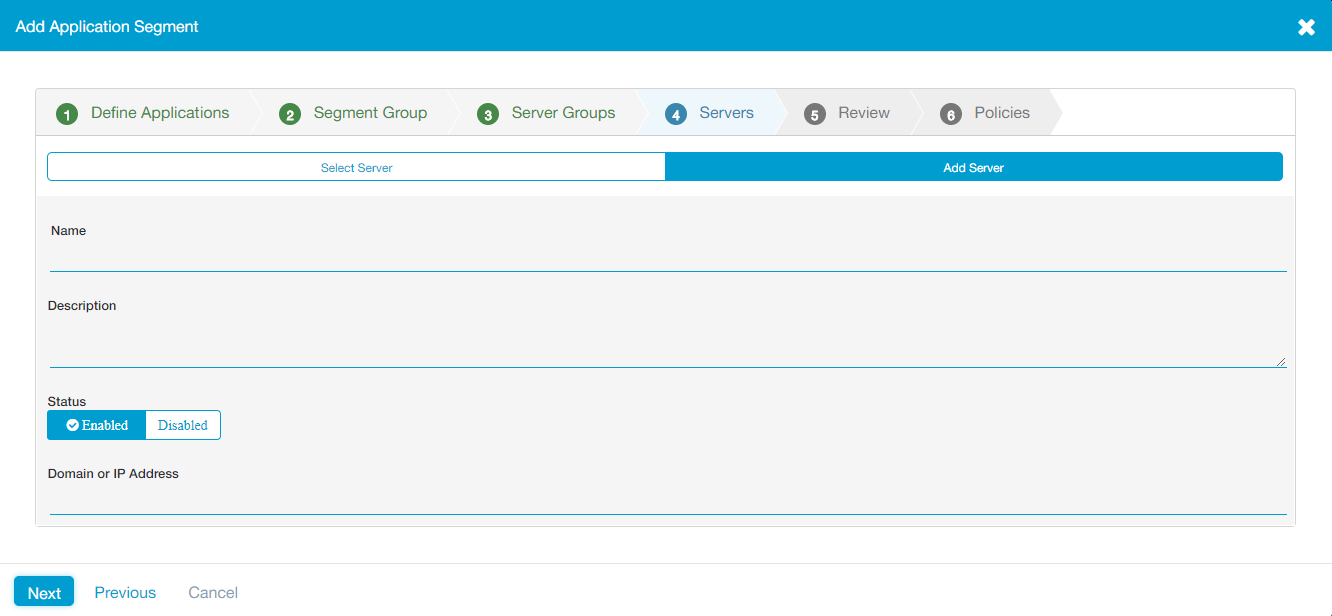Switch to the Add Server option
This screenshot has height=616, width=1332.
pyautogui.click(x=973, y=167)
